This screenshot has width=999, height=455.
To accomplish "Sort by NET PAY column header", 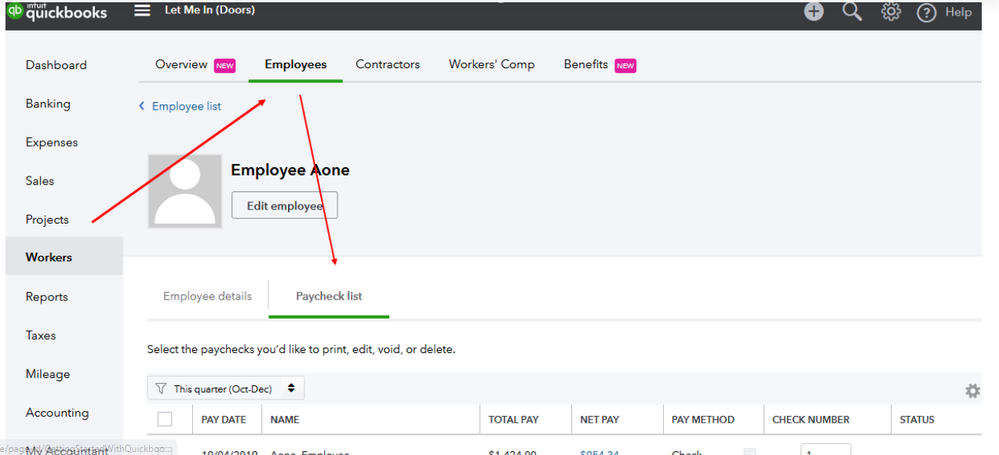I will pos(600,419).
